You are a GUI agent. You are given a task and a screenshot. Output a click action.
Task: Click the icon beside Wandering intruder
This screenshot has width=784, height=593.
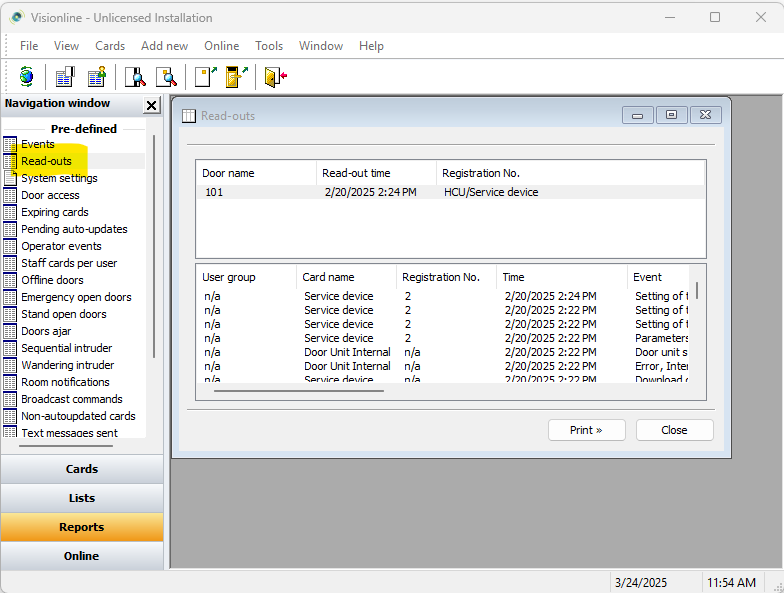[x=10, y=365]
